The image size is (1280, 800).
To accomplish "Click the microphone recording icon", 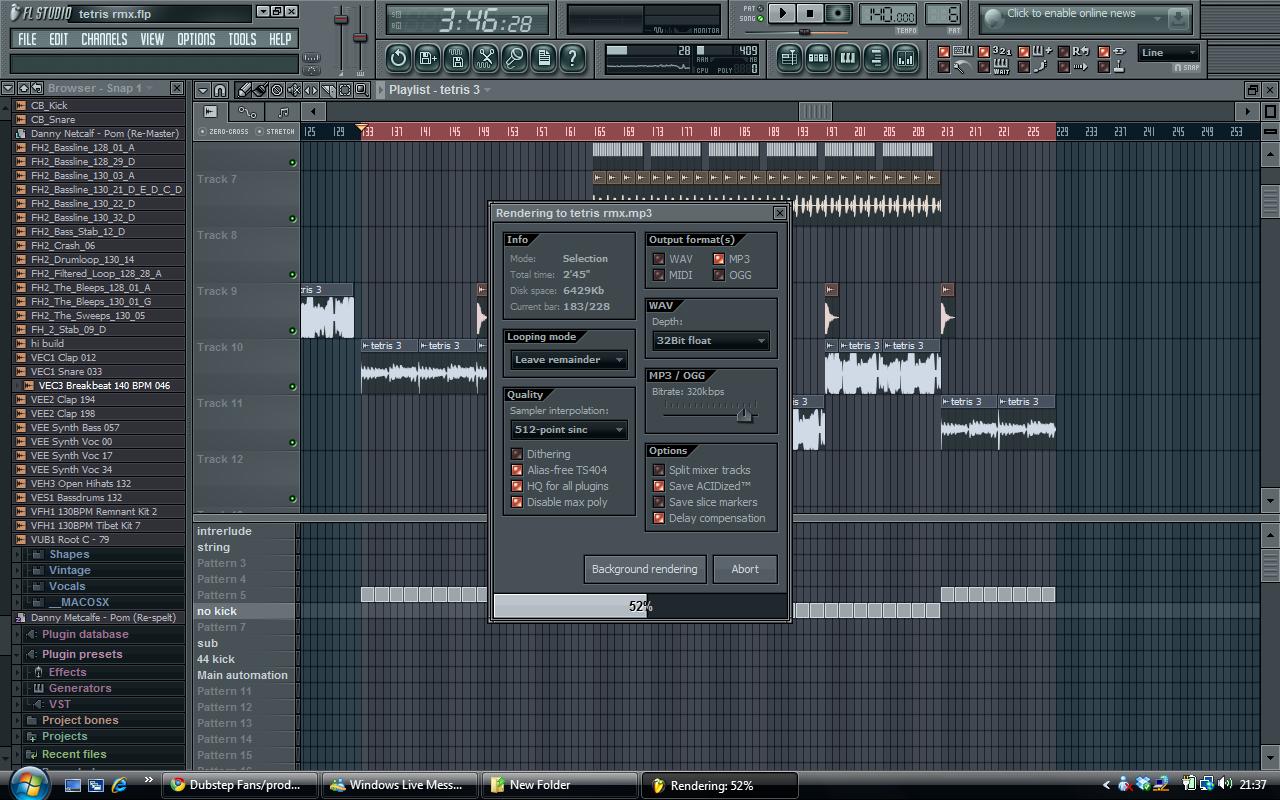I will pos(514,58).
